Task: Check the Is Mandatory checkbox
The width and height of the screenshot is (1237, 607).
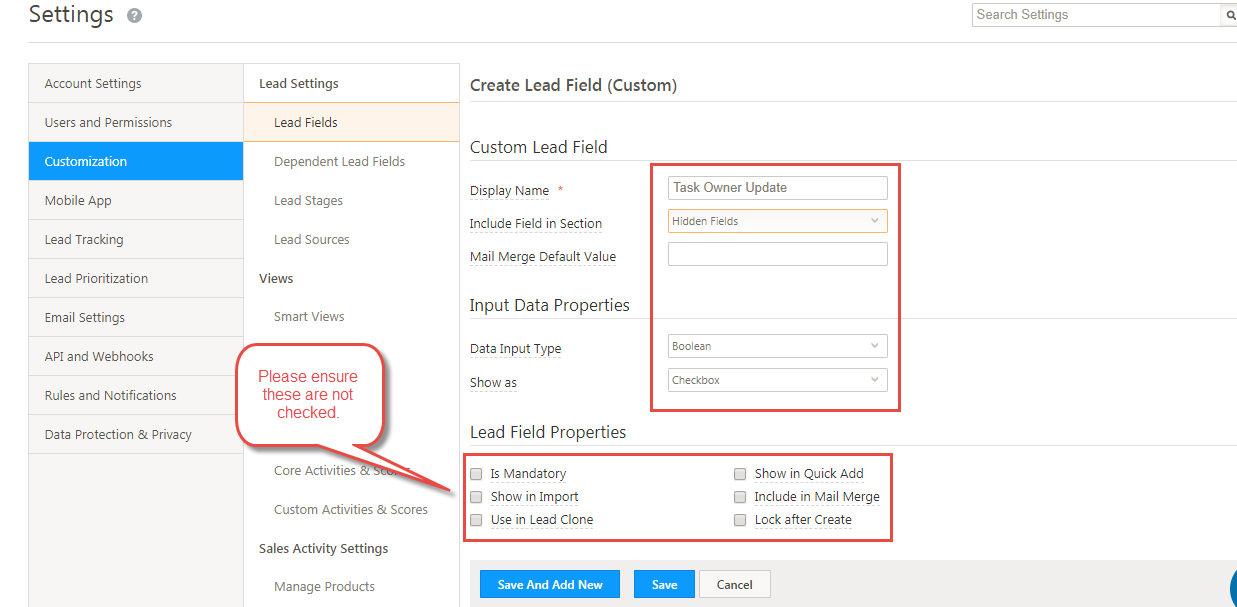Action: [477, 474]
